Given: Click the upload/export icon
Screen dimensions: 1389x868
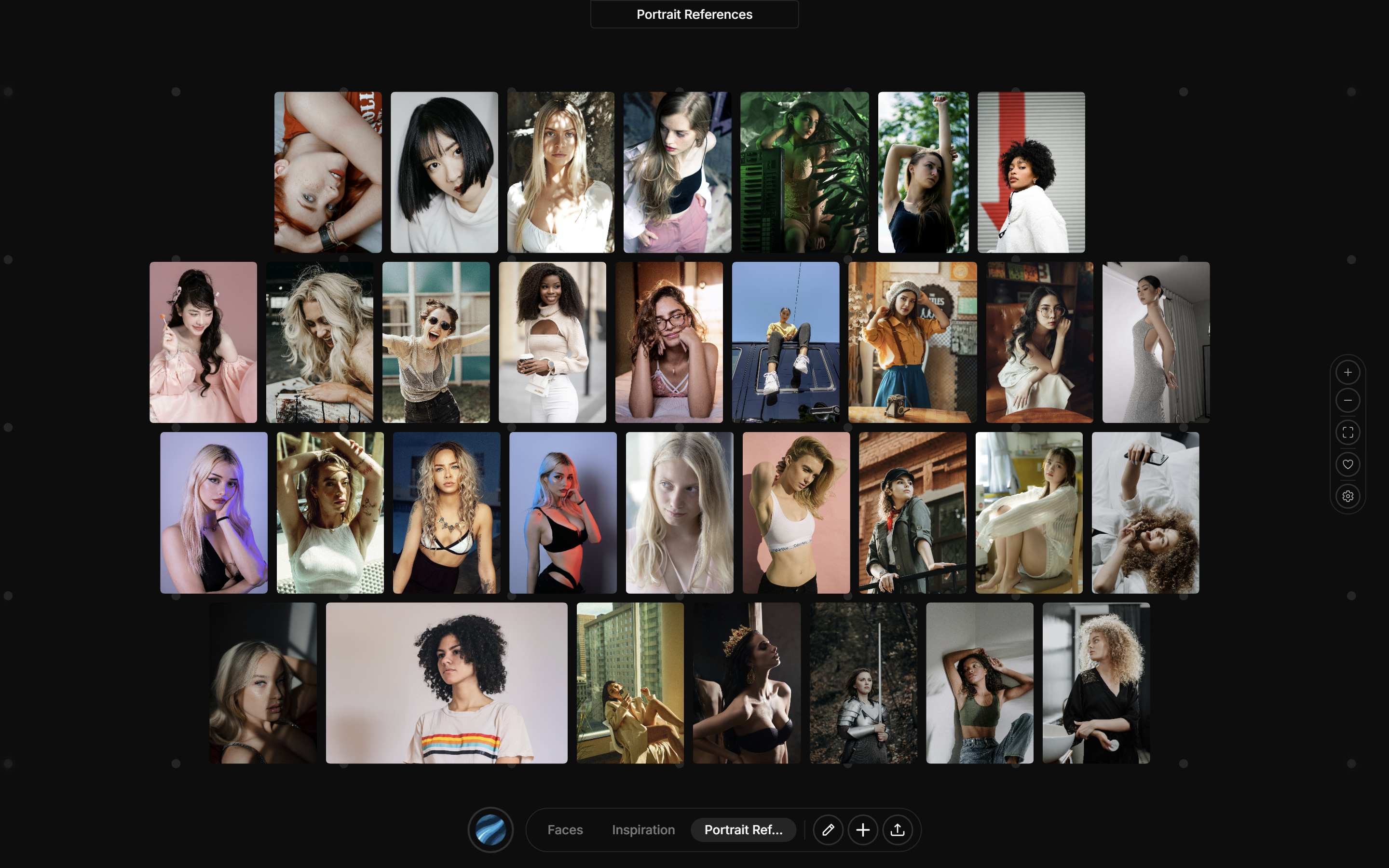Looking at the screenshot, I should 898,829.
